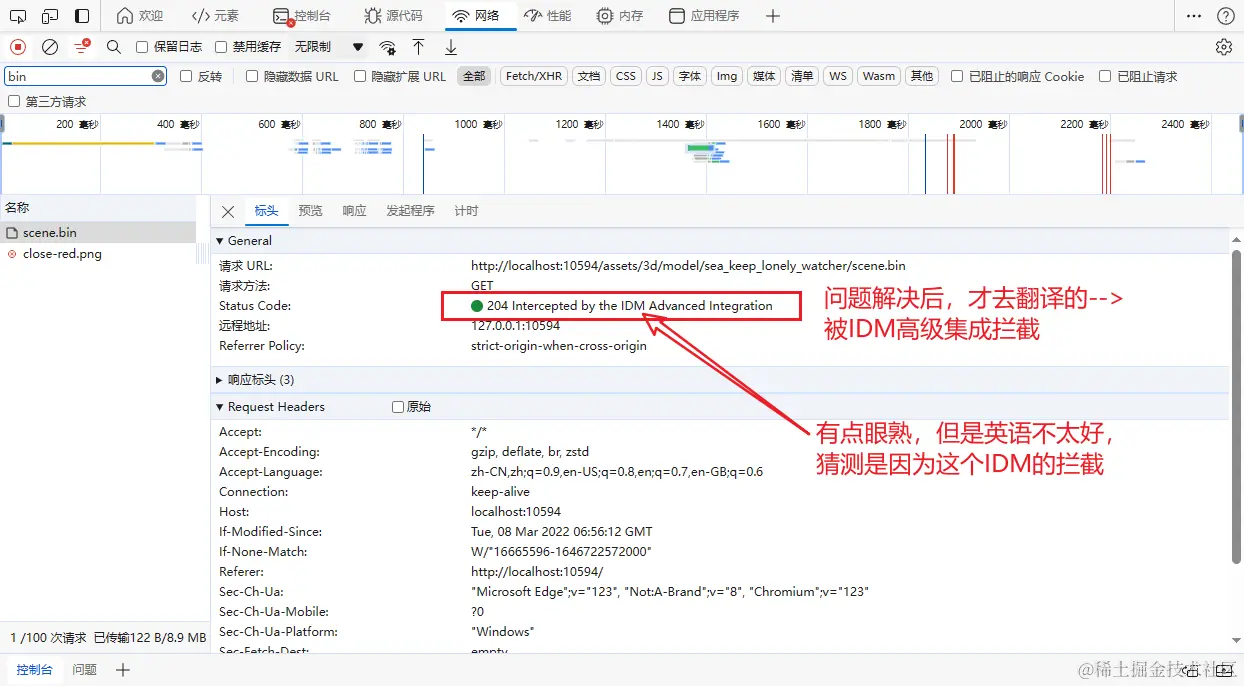Export HAR file with download arrow
This screenshot has height=686, width=1244.
[x=451, y=47]
